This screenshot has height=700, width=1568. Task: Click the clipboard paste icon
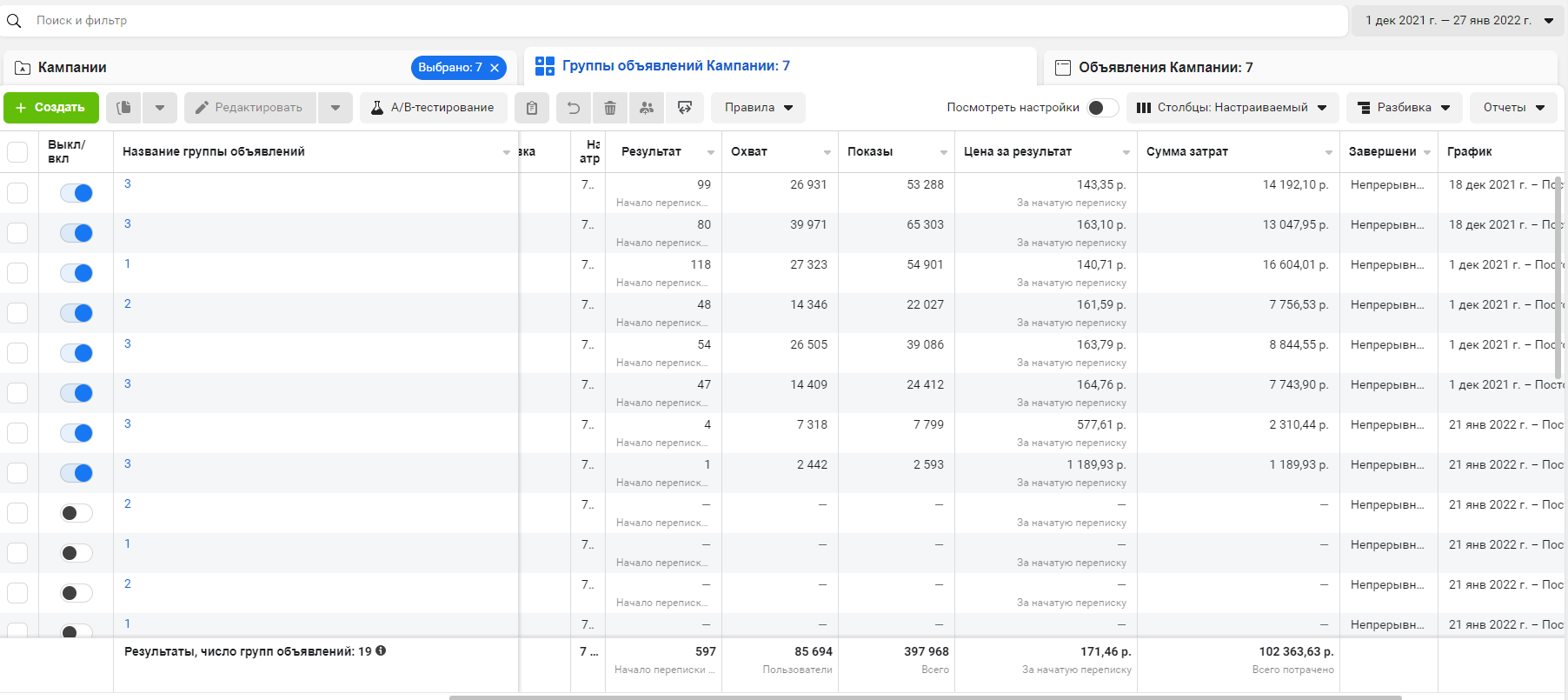[x=532, y=108]
